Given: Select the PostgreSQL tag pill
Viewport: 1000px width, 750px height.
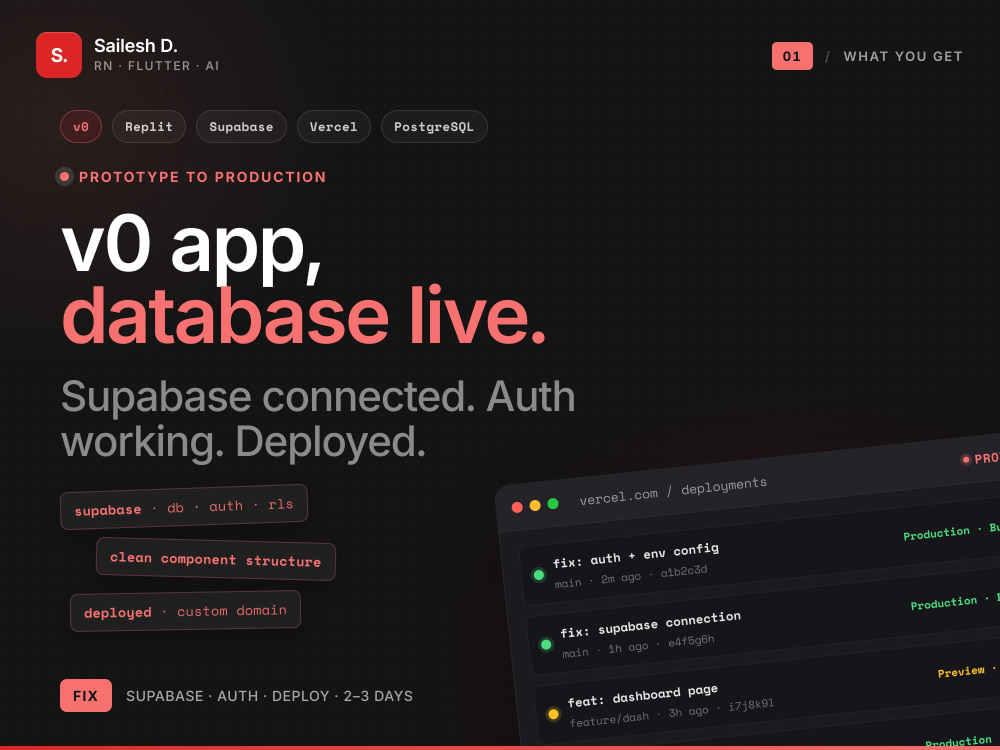Looking at the screenshot, I should [434, 126].
